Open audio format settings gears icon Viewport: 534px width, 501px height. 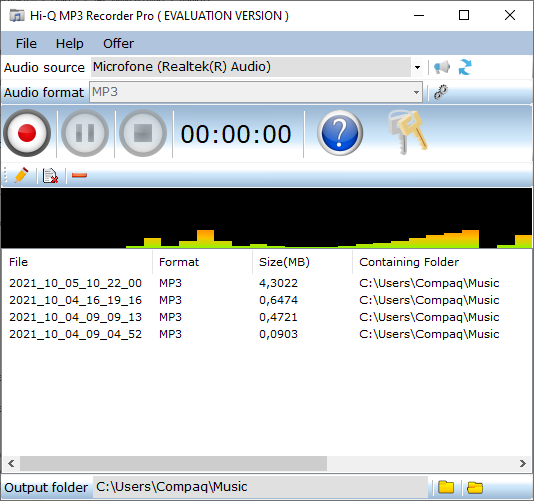tap(441, 92)
